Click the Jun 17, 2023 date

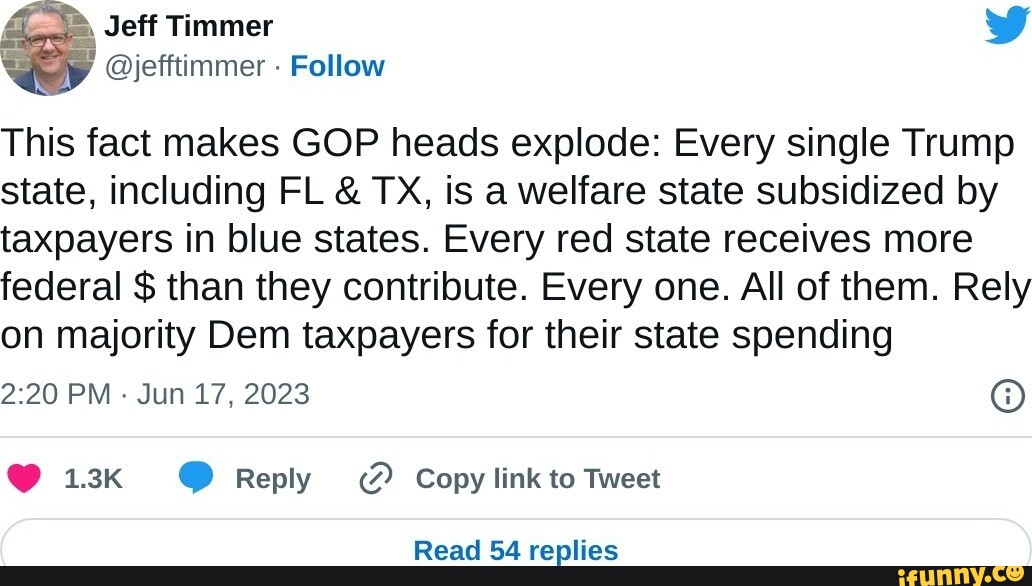223,394
